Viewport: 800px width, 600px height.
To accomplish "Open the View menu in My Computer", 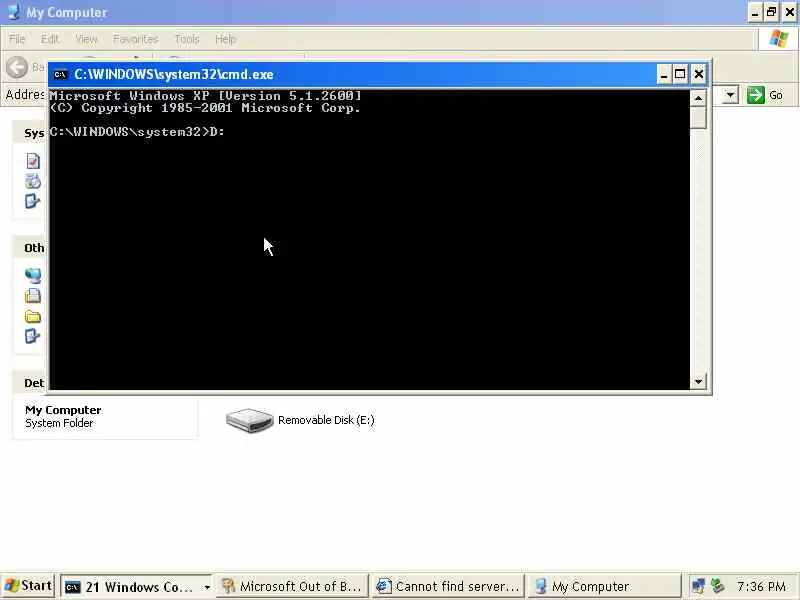I will click(x=86, y=39).
